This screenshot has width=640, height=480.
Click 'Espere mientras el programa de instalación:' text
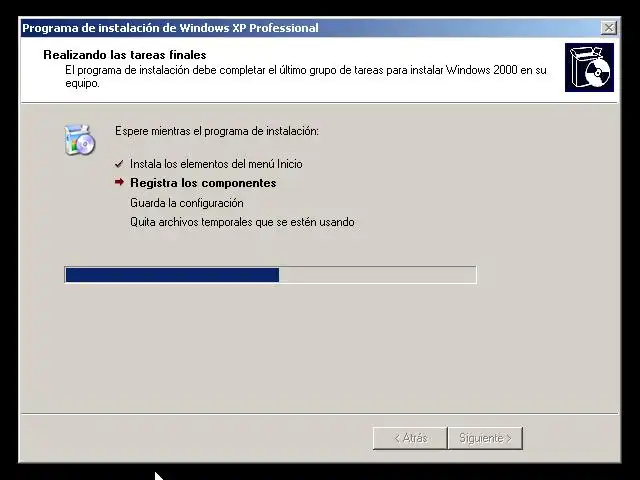(x=217, y=131)
